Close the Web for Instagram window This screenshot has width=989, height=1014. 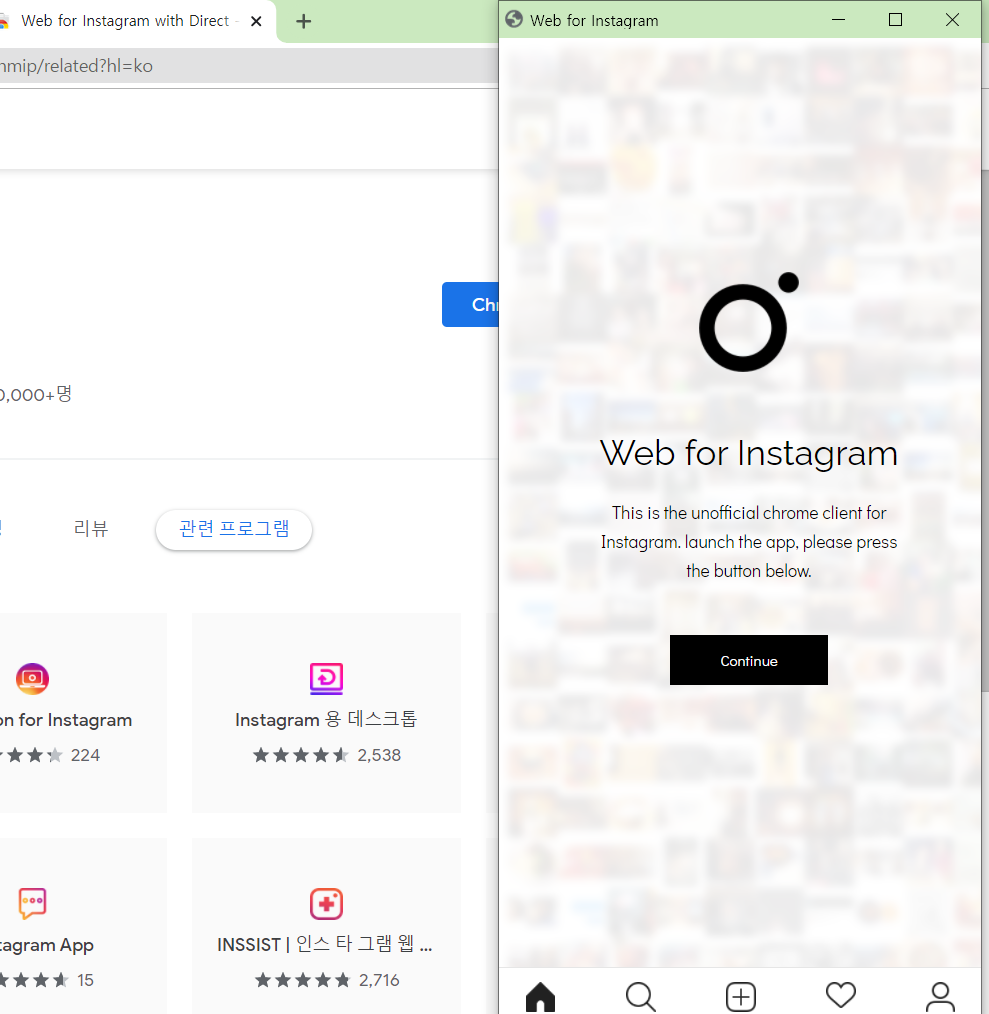pyautogui.click(x=952, y=20)
